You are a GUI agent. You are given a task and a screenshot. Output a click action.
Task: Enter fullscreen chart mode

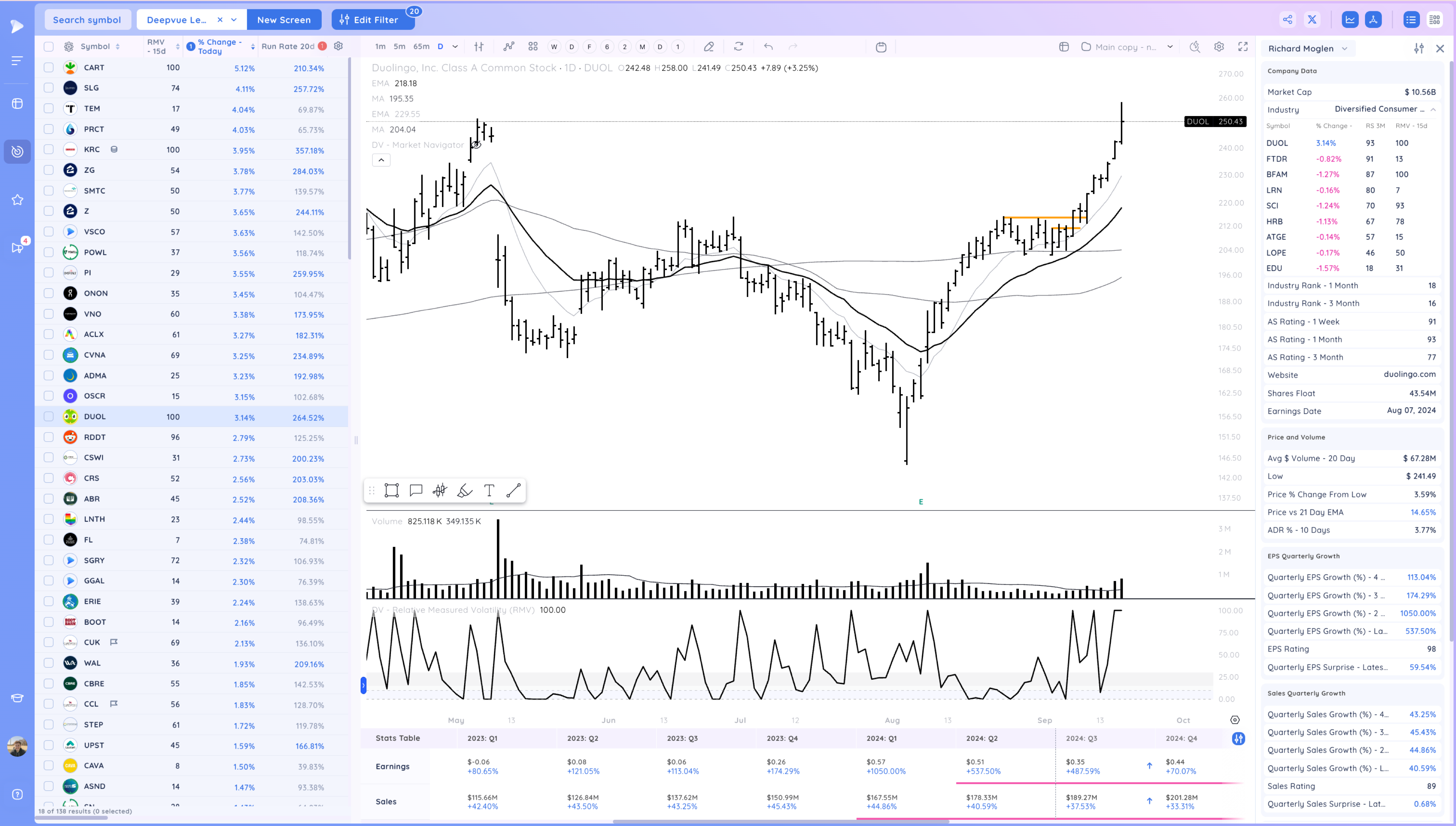click(x=1243, y=47)
